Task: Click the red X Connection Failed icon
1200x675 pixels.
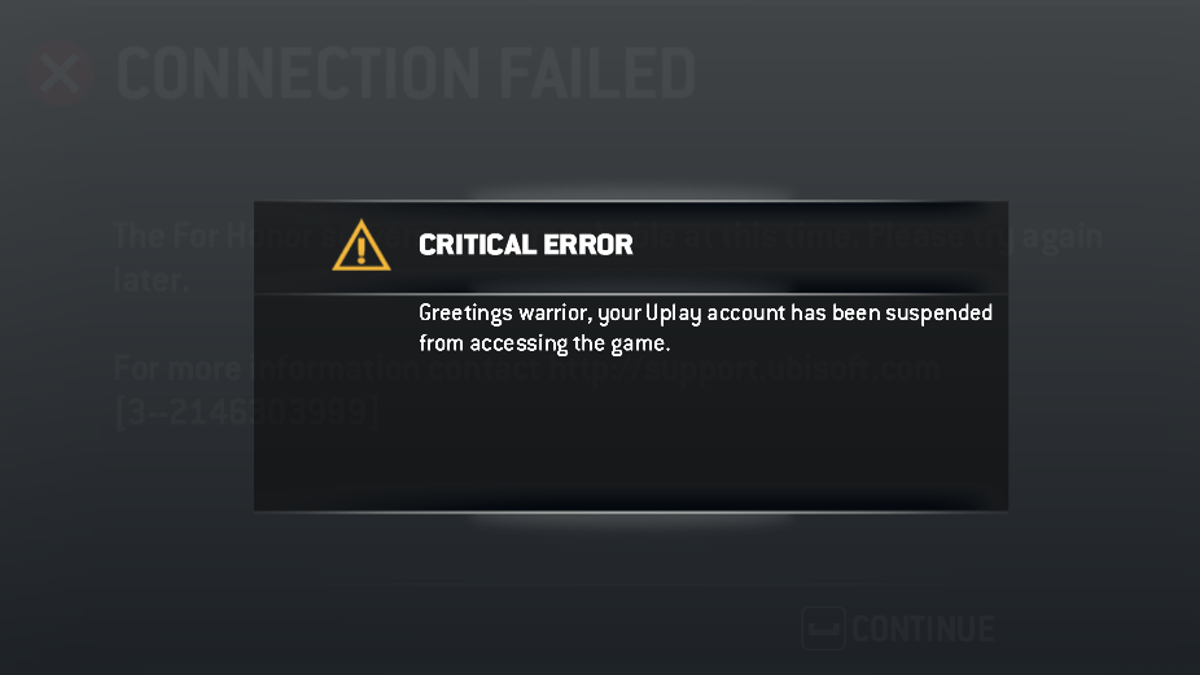Action: pyautogui.click(x=60, y=75)
